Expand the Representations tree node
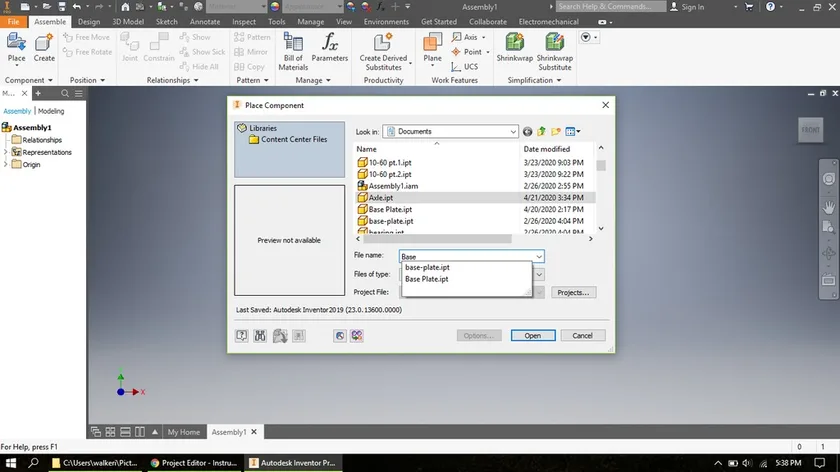The image size is (840, 472). click(6, 152)
